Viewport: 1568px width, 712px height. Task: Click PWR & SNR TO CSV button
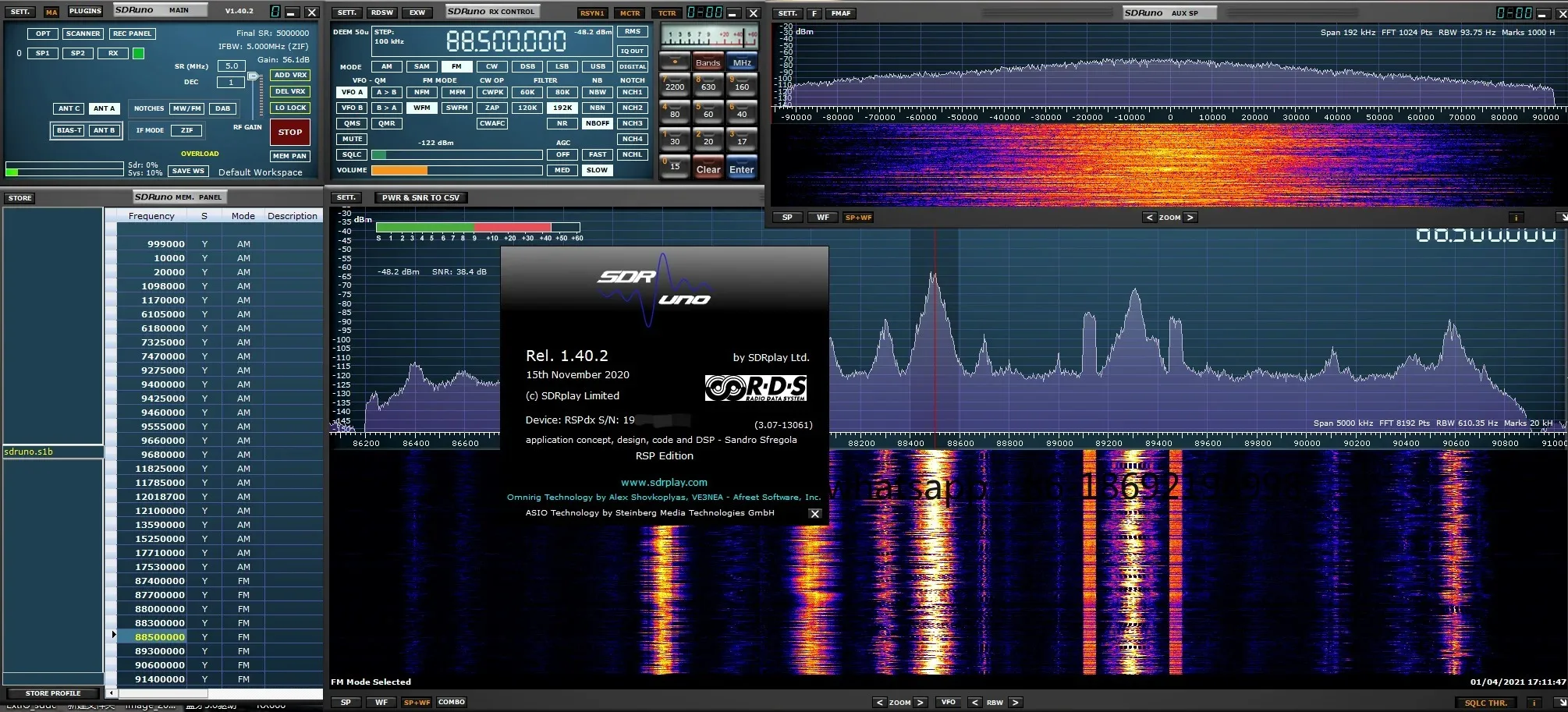(x=420, y=197)
